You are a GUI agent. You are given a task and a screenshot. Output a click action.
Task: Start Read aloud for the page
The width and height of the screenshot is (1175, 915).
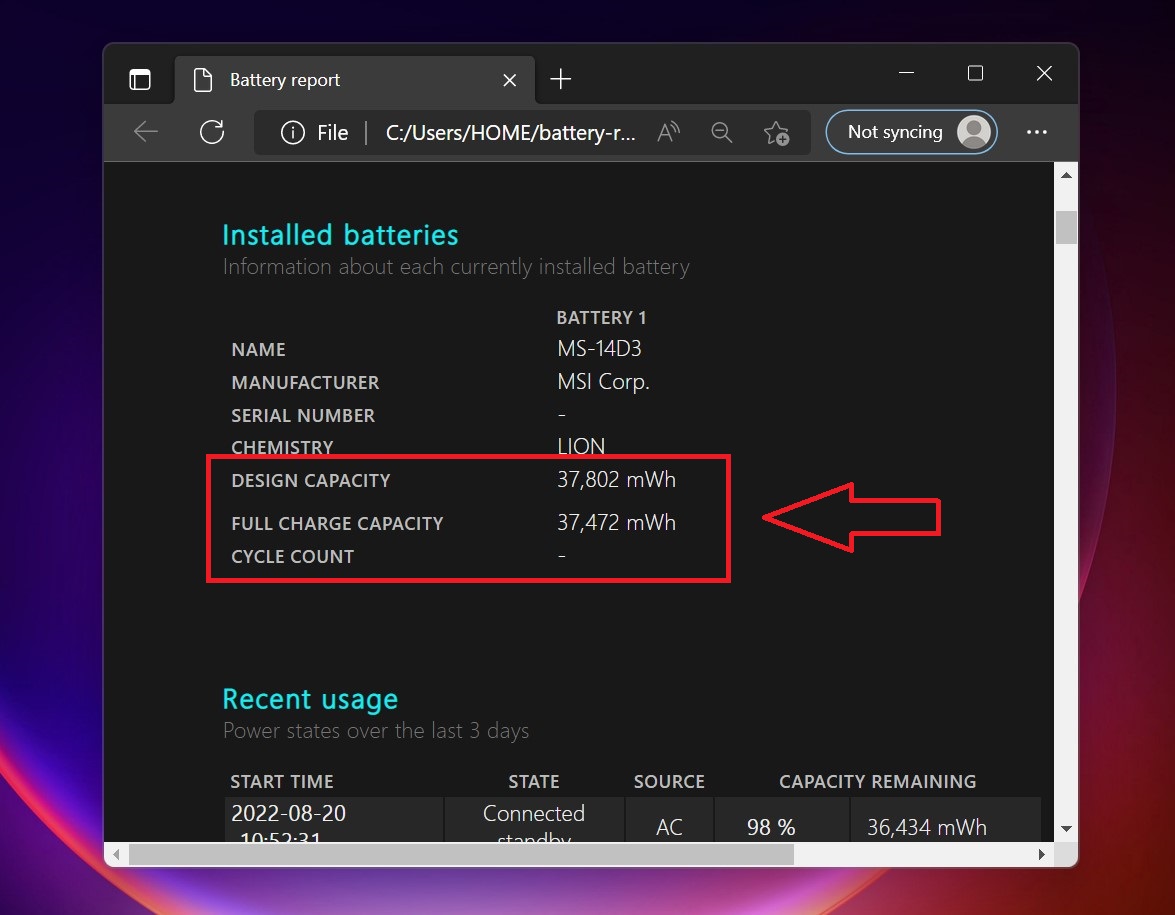(668, 133)
